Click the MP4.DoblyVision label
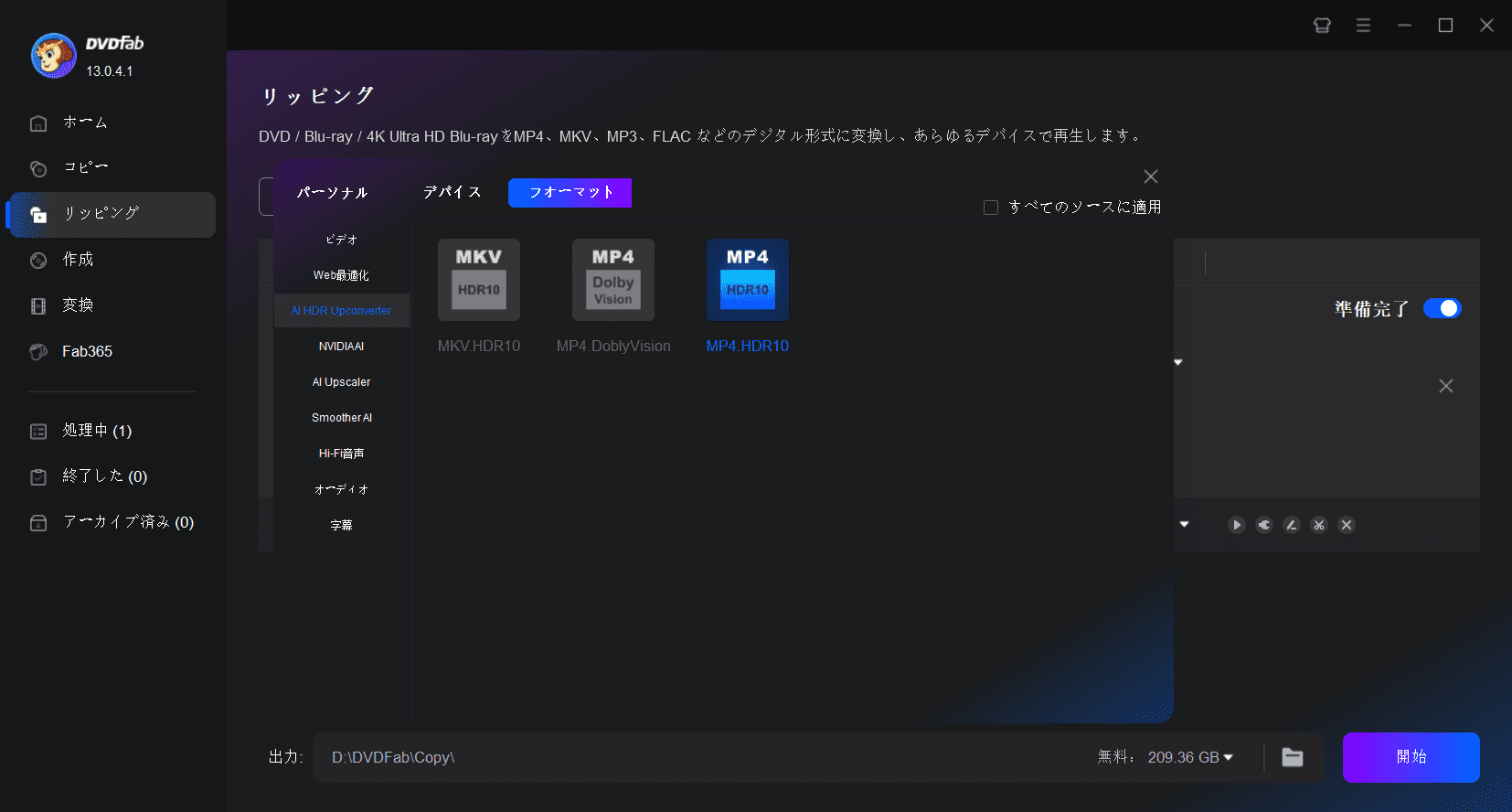This screenshot has width=1512, height=812. [613, 347]
